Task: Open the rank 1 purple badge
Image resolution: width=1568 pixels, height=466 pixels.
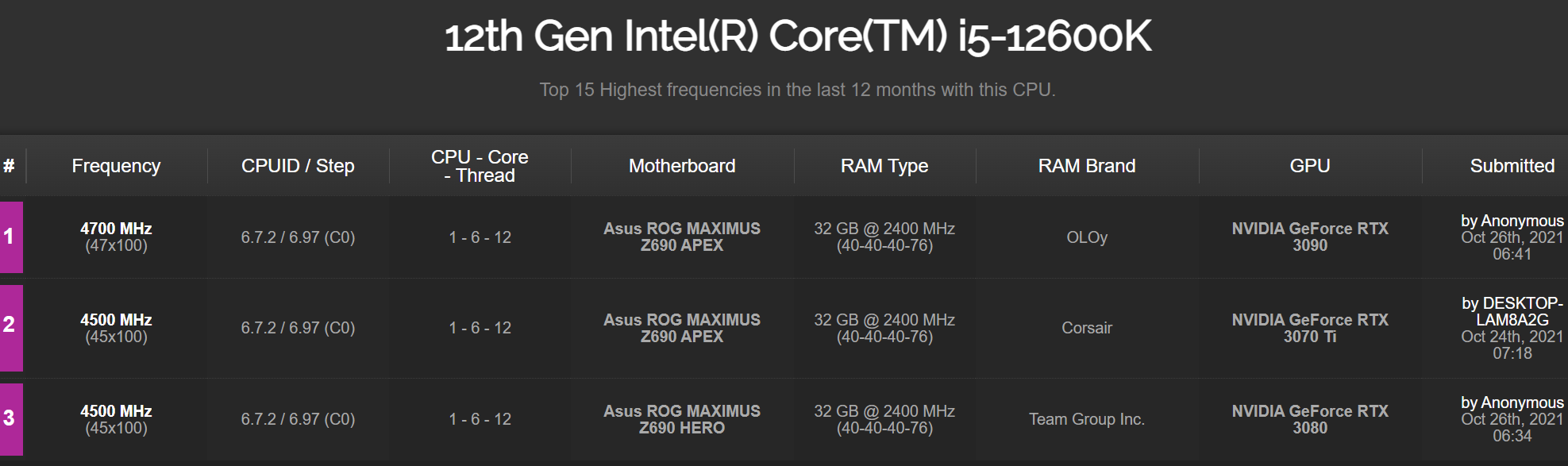Action: click(x=11, y=237)
